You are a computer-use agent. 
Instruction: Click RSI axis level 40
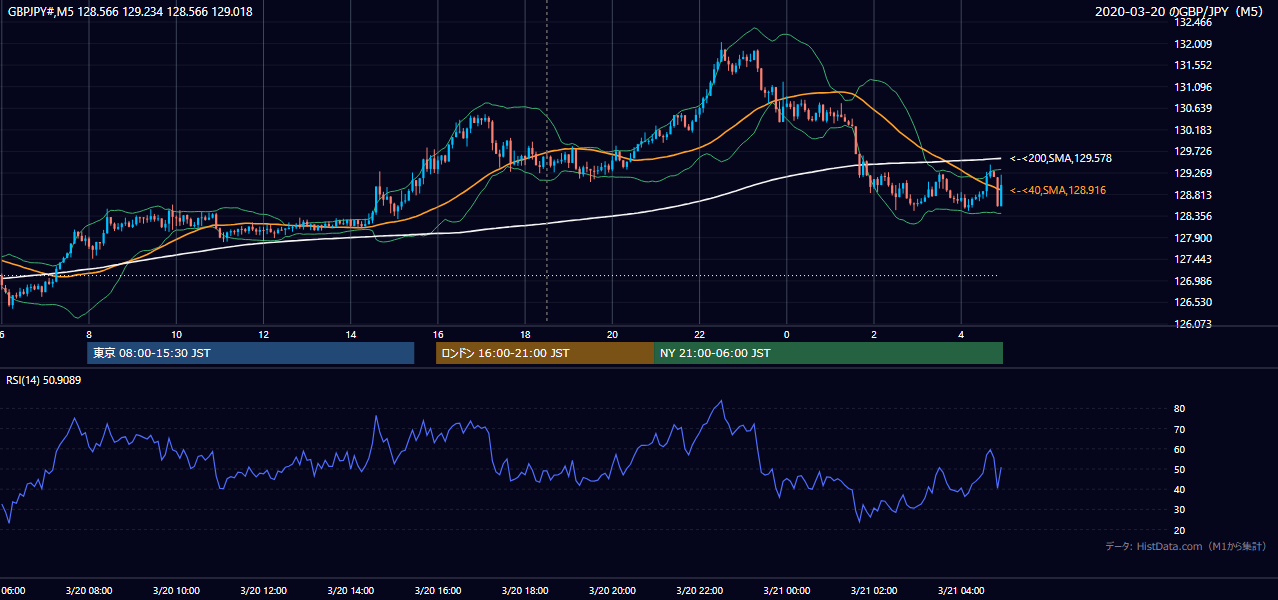coord(1179,489)
